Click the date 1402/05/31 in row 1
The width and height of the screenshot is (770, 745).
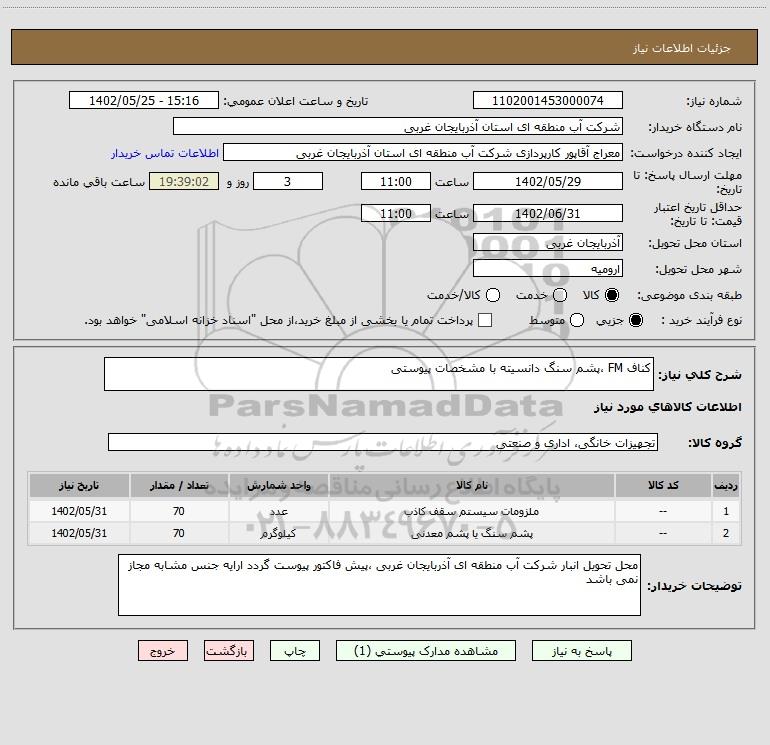[x=79, y=511]
